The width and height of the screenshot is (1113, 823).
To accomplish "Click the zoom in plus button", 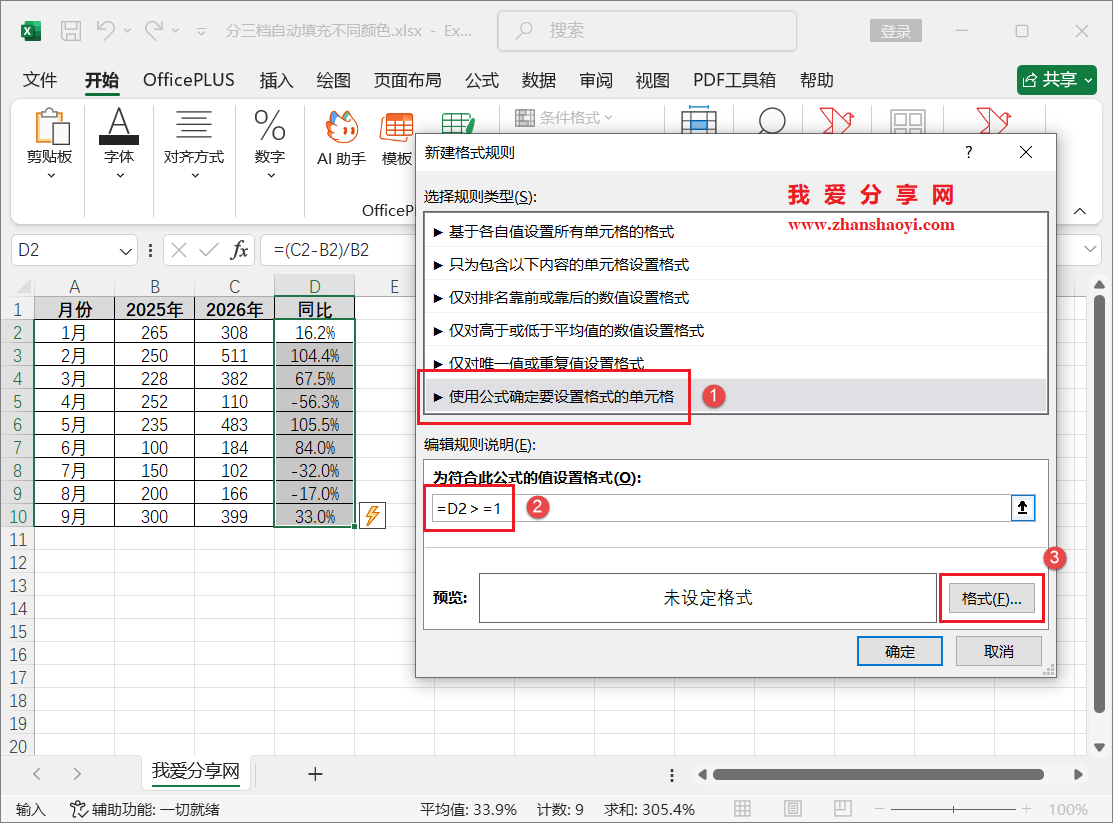I will point(1026,809).
